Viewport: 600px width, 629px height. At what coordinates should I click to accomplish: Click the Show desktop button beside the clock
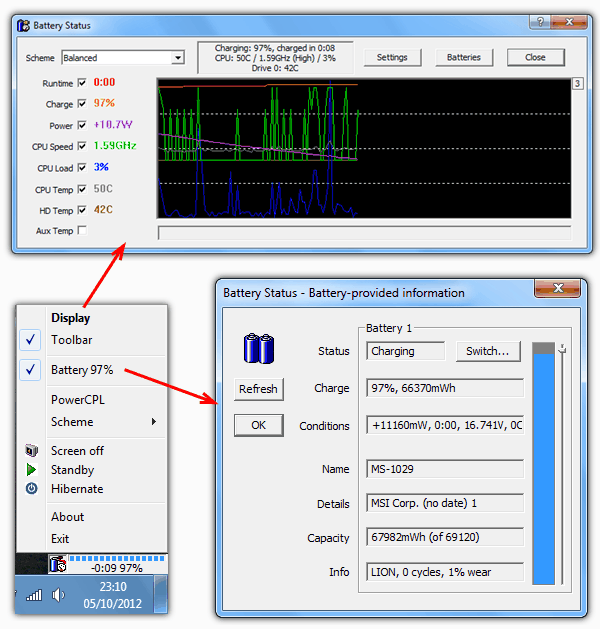pos(161,594)
